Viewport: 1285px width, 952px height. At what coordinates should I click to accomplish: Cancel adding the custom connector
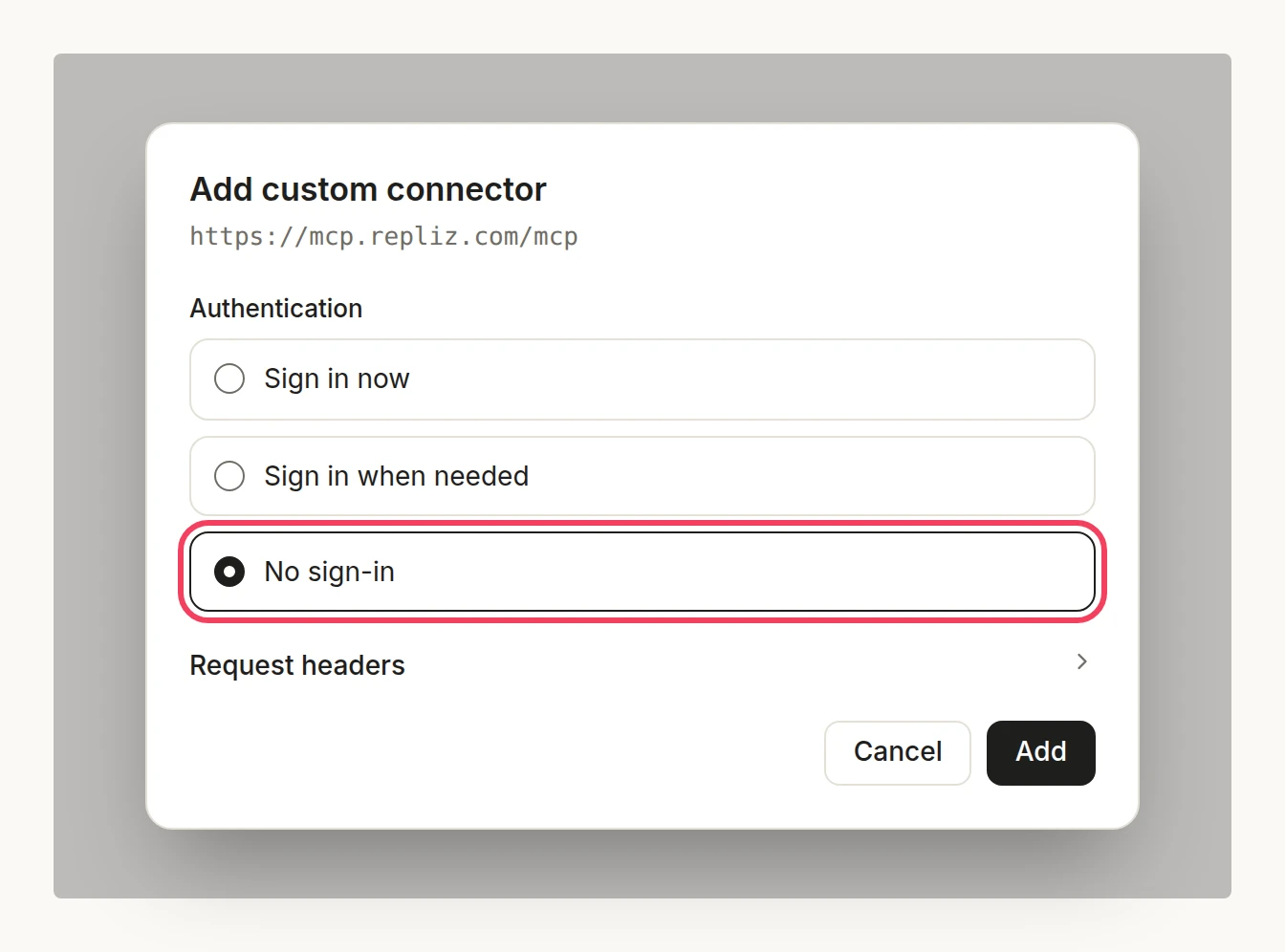point(897,752)
